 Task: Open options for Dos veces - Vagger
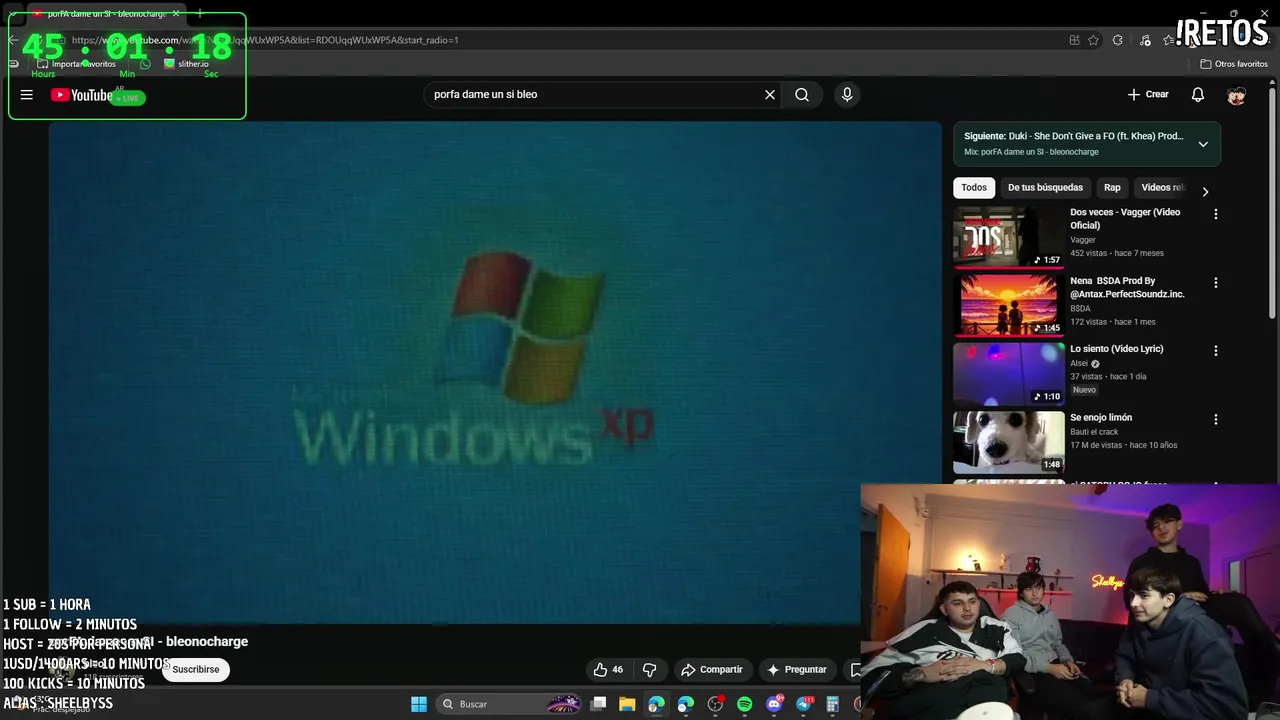coord(1216,214)
